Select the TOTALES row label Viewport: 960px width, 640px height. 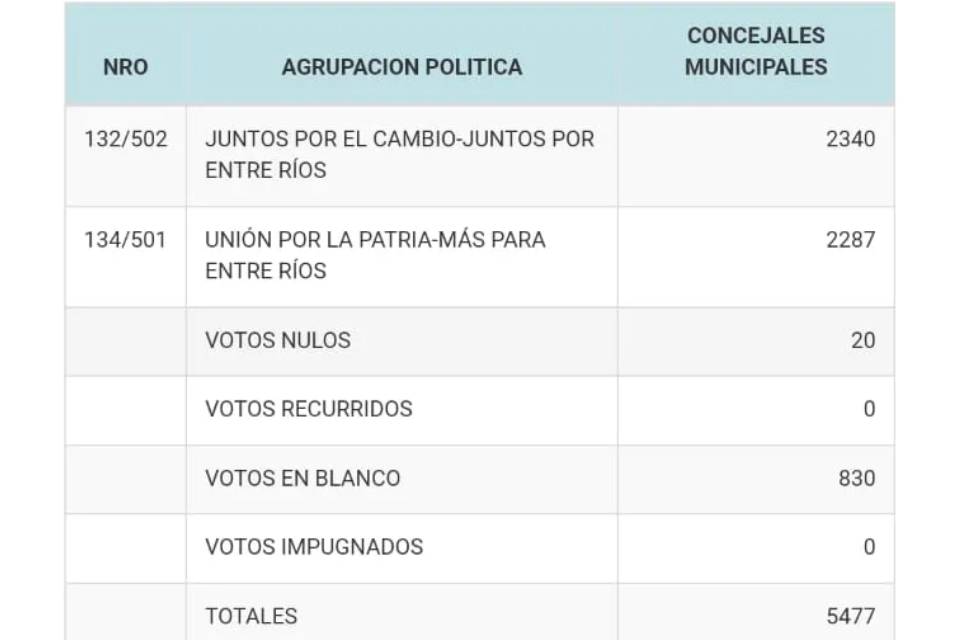[251, 616]
